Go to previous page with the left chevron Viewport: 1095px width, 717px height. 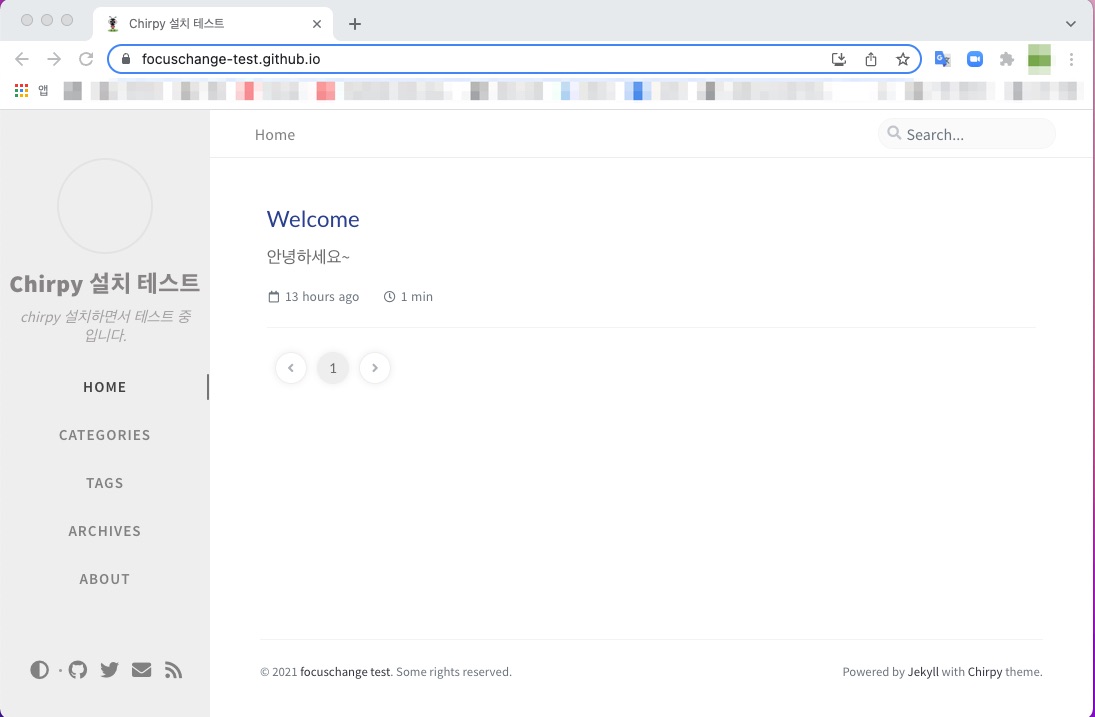tap(291, 368)
